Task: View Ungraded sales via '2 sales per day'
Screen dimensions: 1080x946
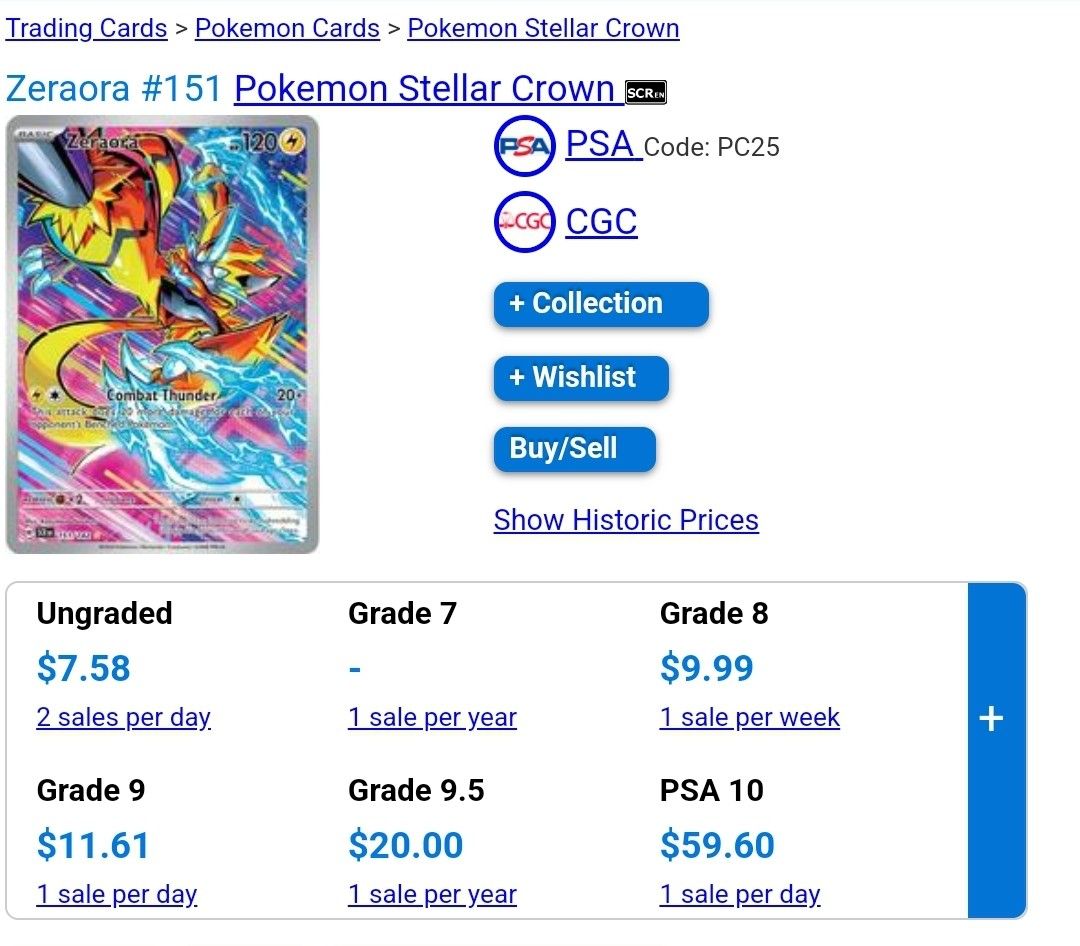Action: pos(123,717)
